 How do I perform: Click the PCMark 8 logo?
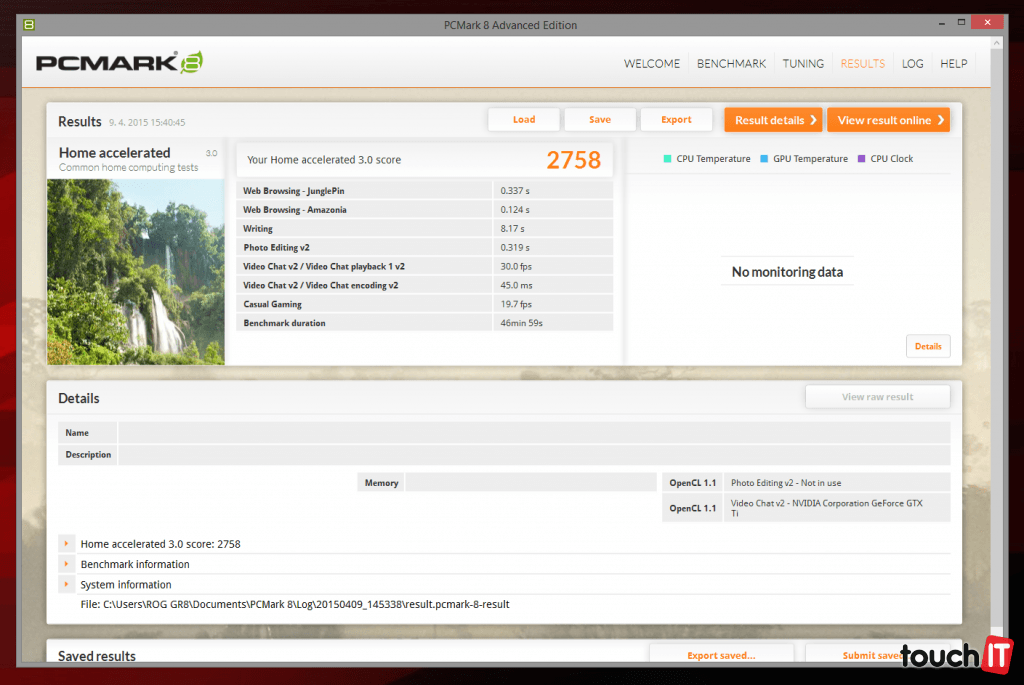click(x=120, y=63)
